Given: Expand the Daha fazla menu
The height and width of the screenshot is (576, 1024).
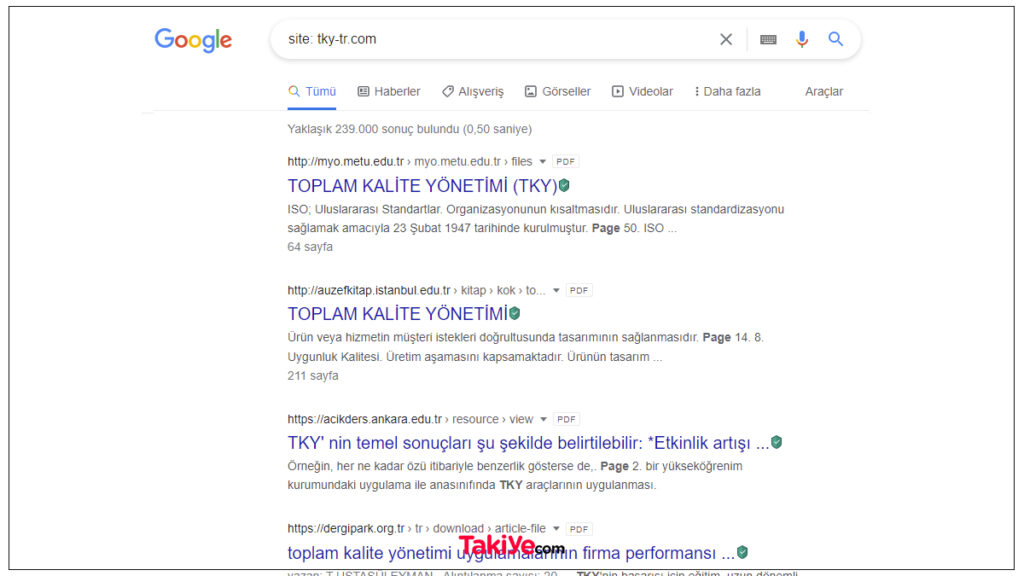Looking at the screenshot, I should [x=728, y=91].
